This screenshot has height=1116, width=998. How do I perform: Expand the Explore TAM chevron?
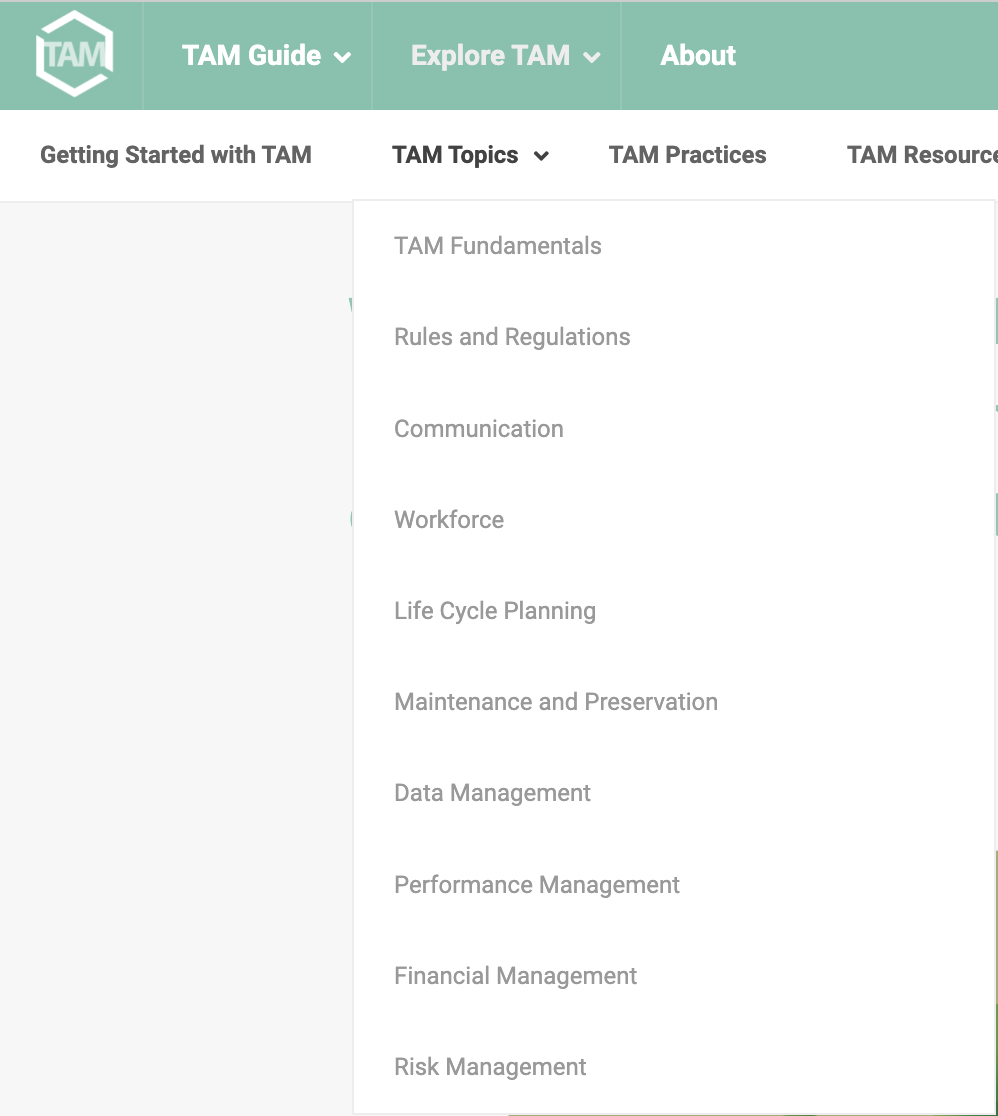(592, 58)
